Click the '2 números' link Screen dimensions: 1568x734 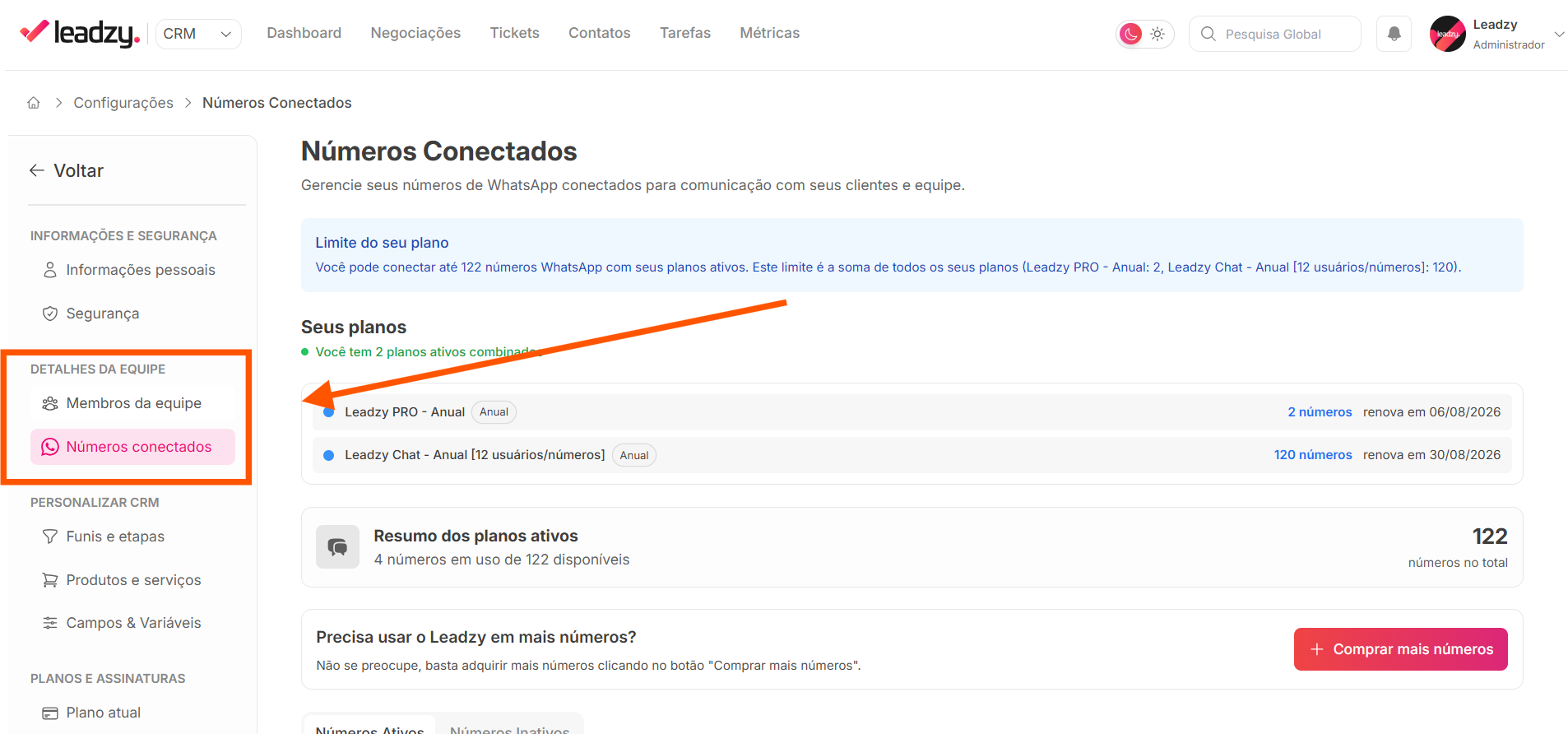(x=1320, y=412)
